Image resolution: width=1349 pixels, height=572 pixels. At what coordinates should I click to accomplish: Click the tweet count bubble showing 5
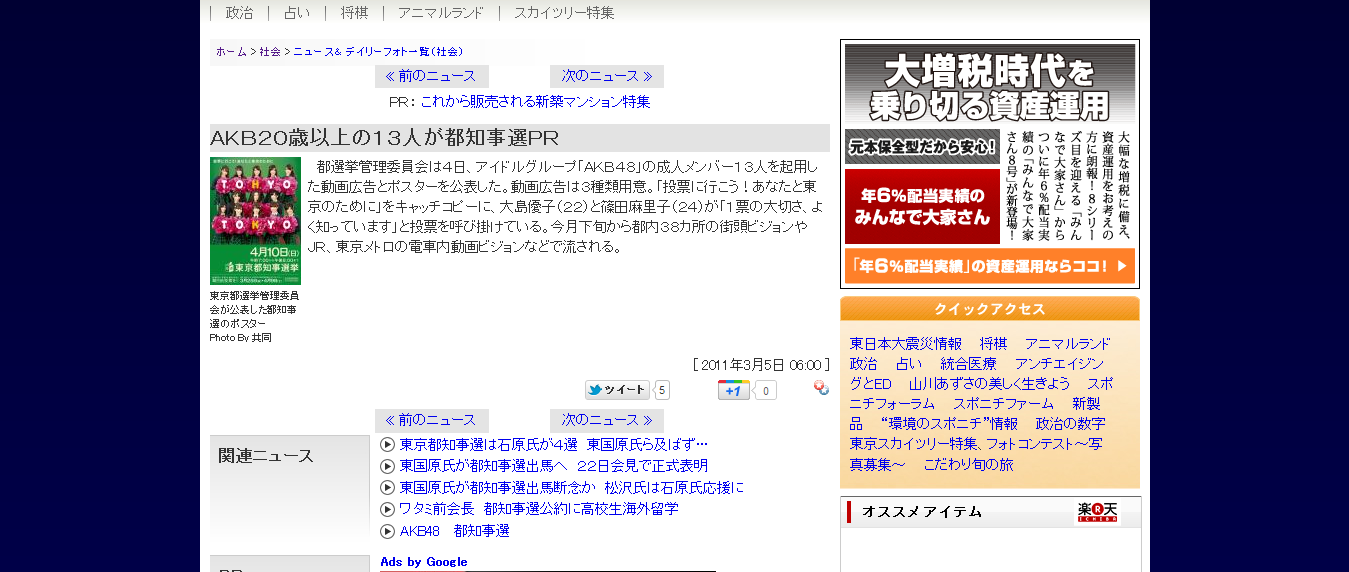pyautogui.click(x=663, y=390)
